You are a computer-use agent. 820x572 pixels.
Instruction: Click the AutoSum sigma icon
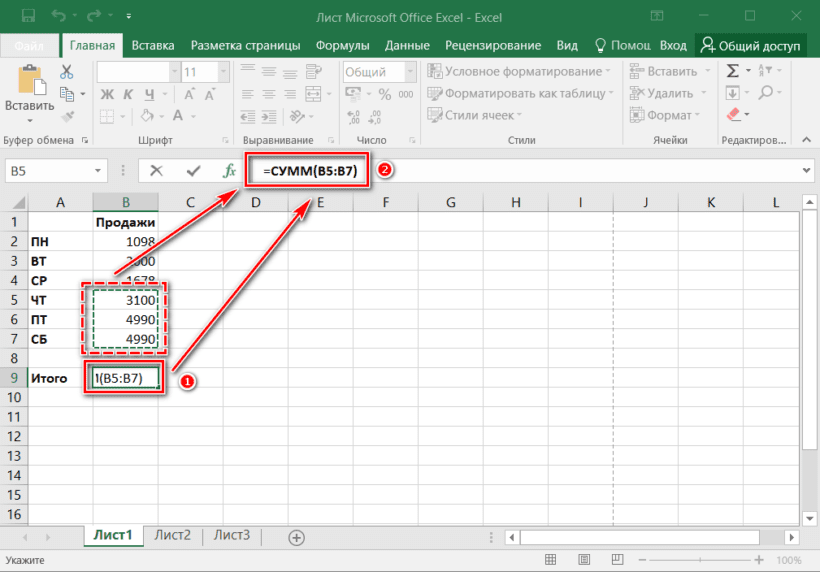733,71
